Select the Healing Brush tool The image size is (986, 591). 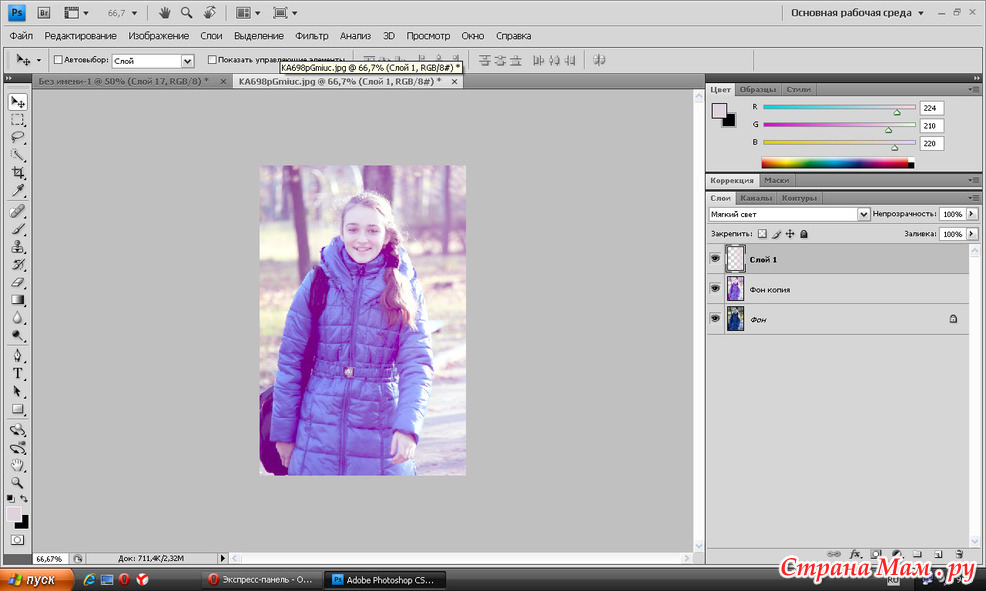pos(18,211)
